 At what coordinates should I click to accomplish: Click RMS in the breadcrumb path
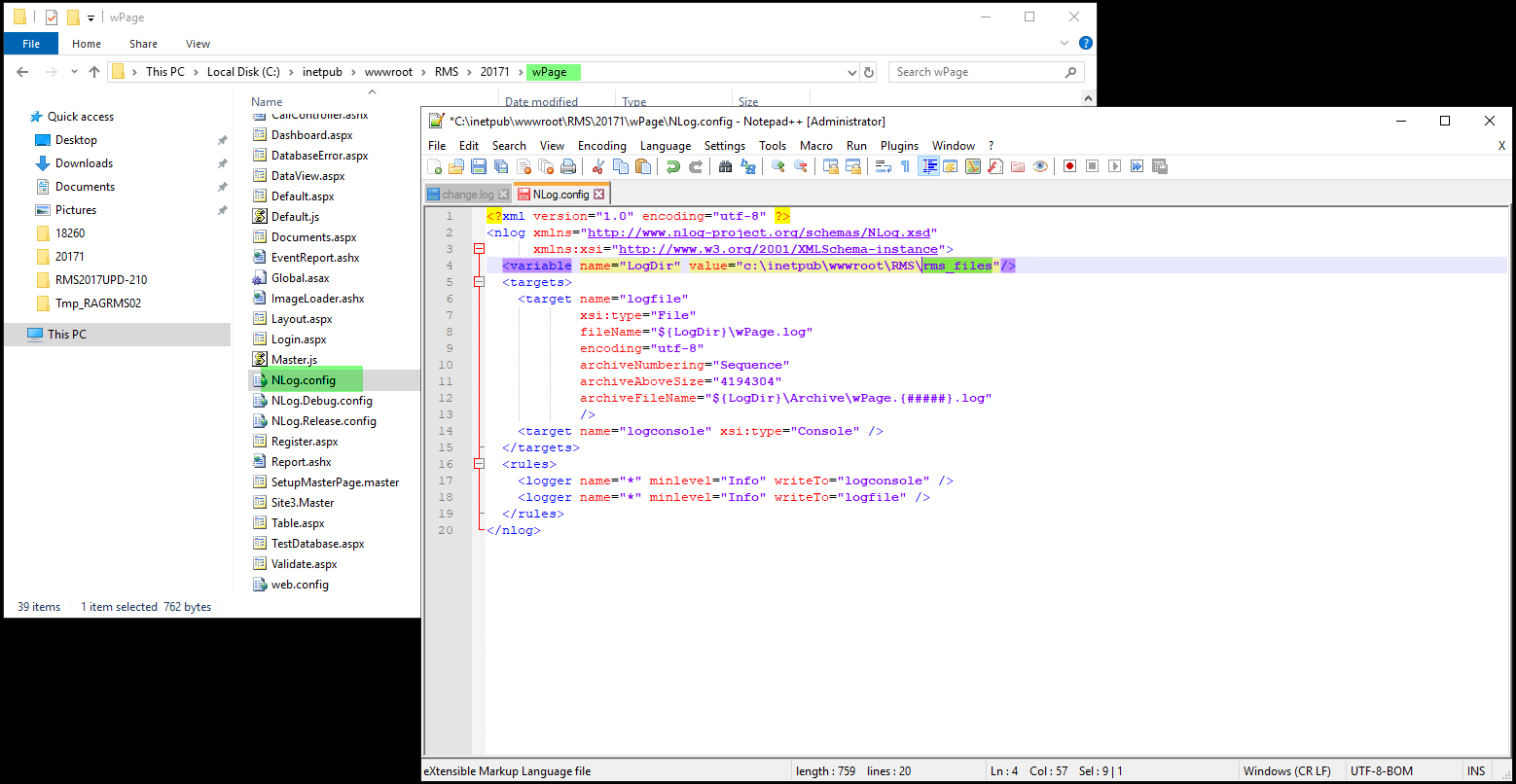click(x=447, y=72)
